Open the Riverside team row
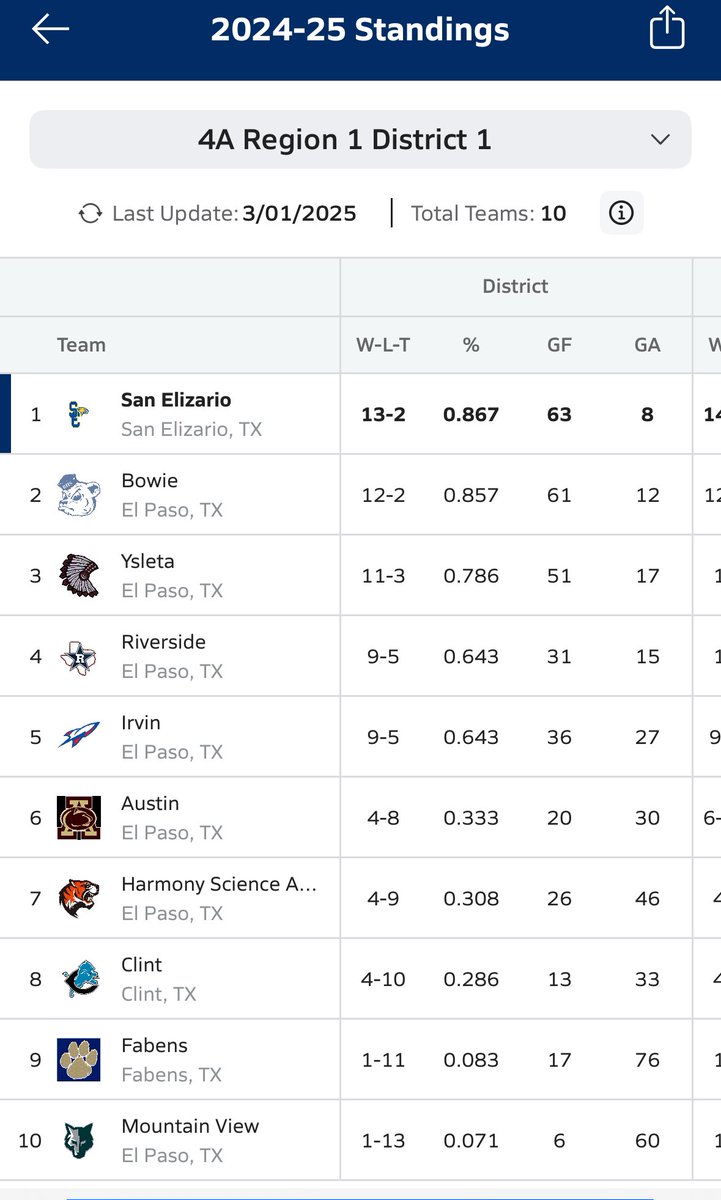Viewport: 721px width, 1200px height. point(360,656)
